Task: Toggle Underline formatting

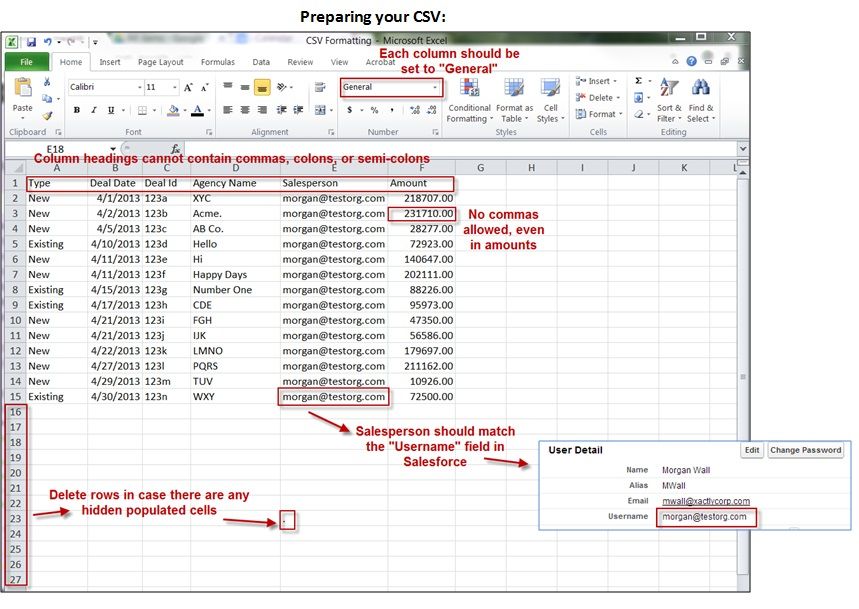Action: pos(111,110)
